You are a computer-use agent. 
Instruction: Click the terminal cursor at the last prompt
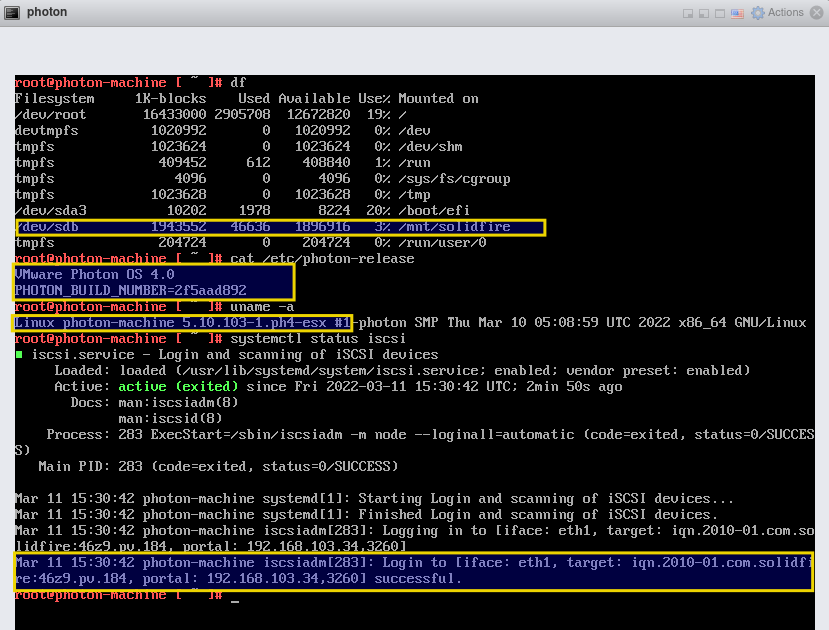tap(235, 600)
